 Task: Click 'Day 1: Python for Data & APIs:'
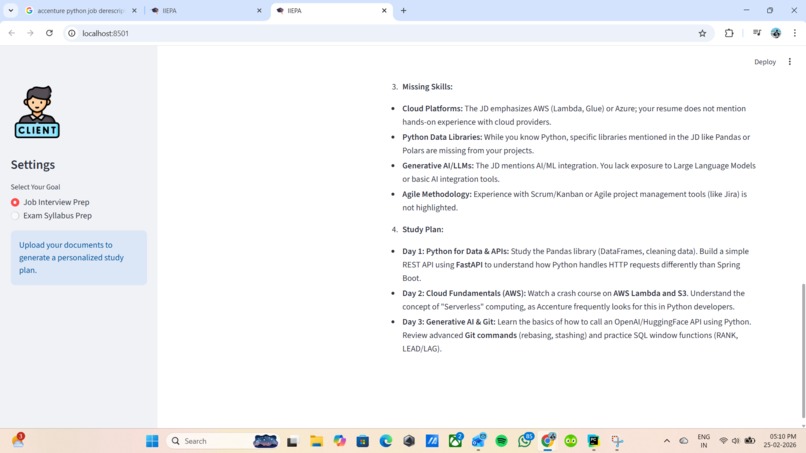(455, 251)
